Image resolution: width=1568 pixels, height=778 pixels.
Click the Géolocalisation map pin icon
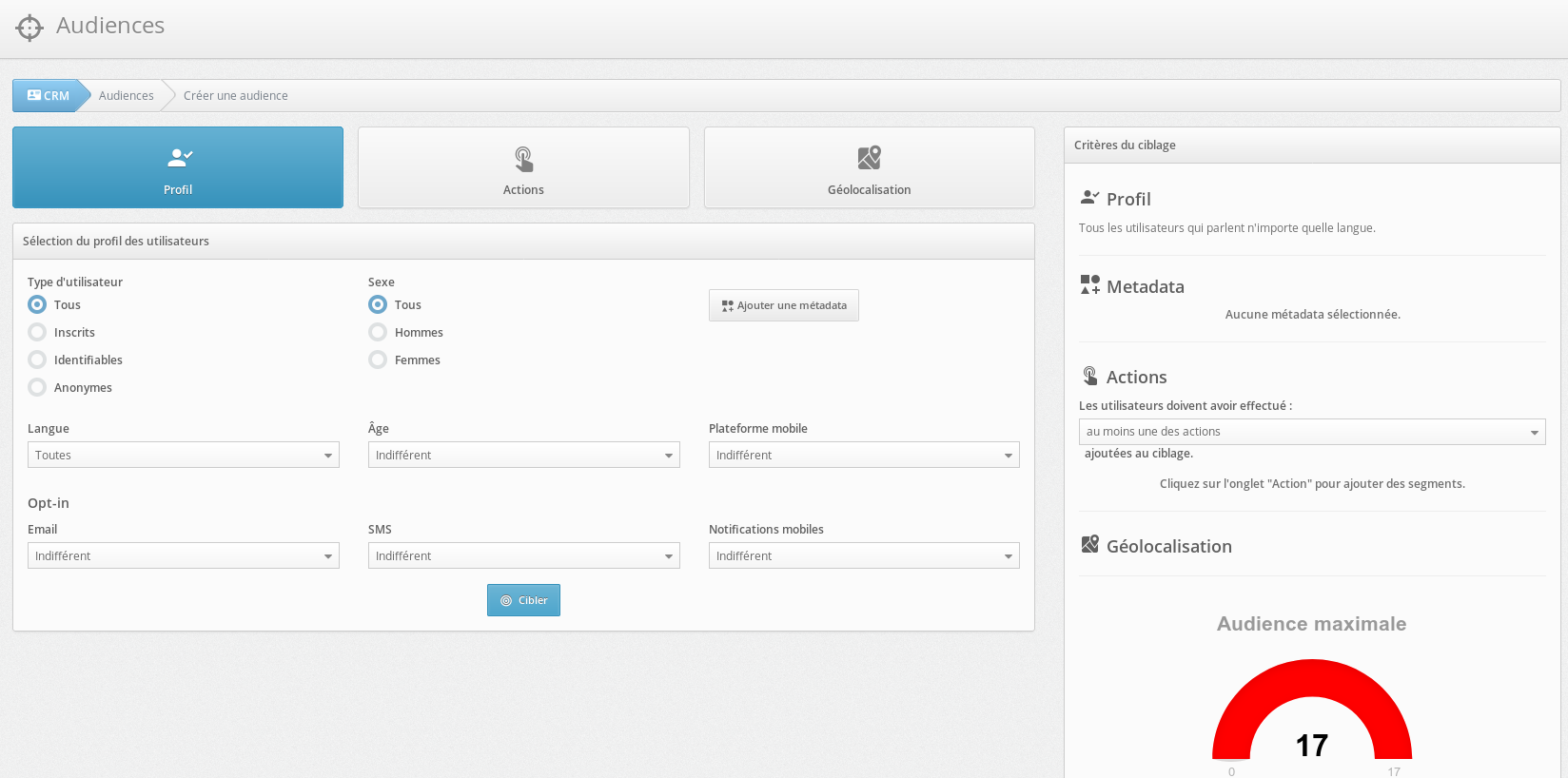pos(869,158)
